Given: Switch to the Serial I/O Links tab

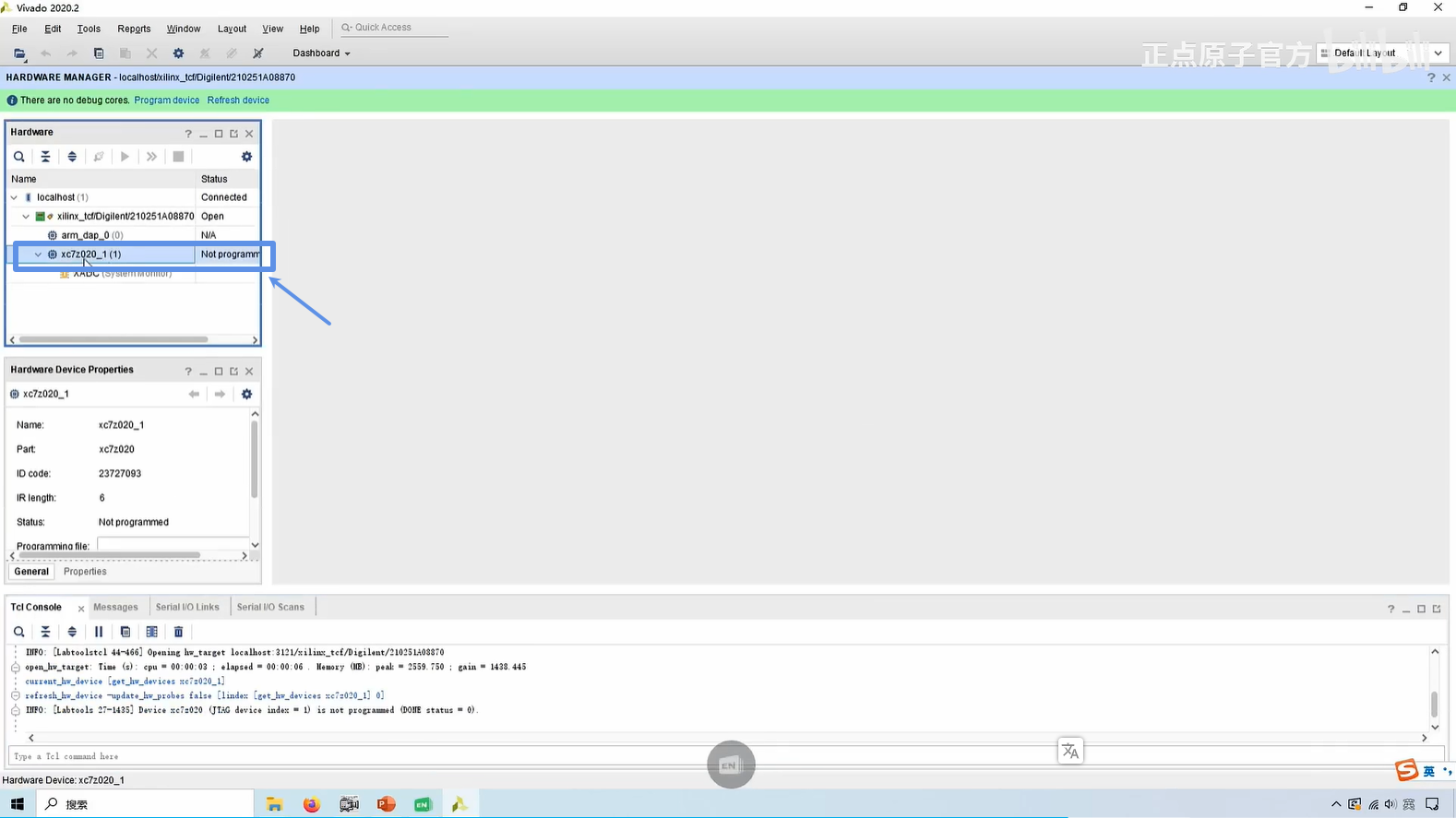Looking at the screenshot, I should click(187, 607).
